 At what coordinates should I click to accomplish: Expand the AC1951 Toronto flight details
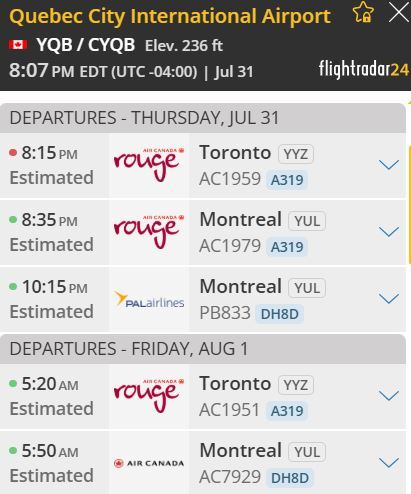389,395
